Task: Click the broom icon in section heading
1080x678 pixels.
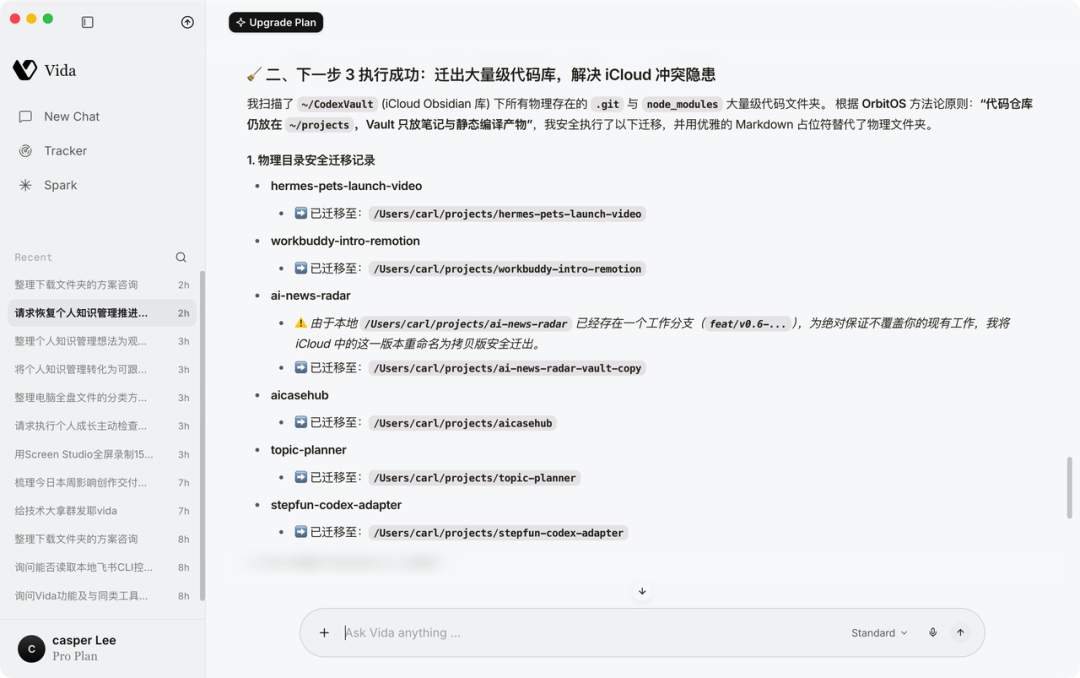Action: pyautogui.click(x=254, y=74)
